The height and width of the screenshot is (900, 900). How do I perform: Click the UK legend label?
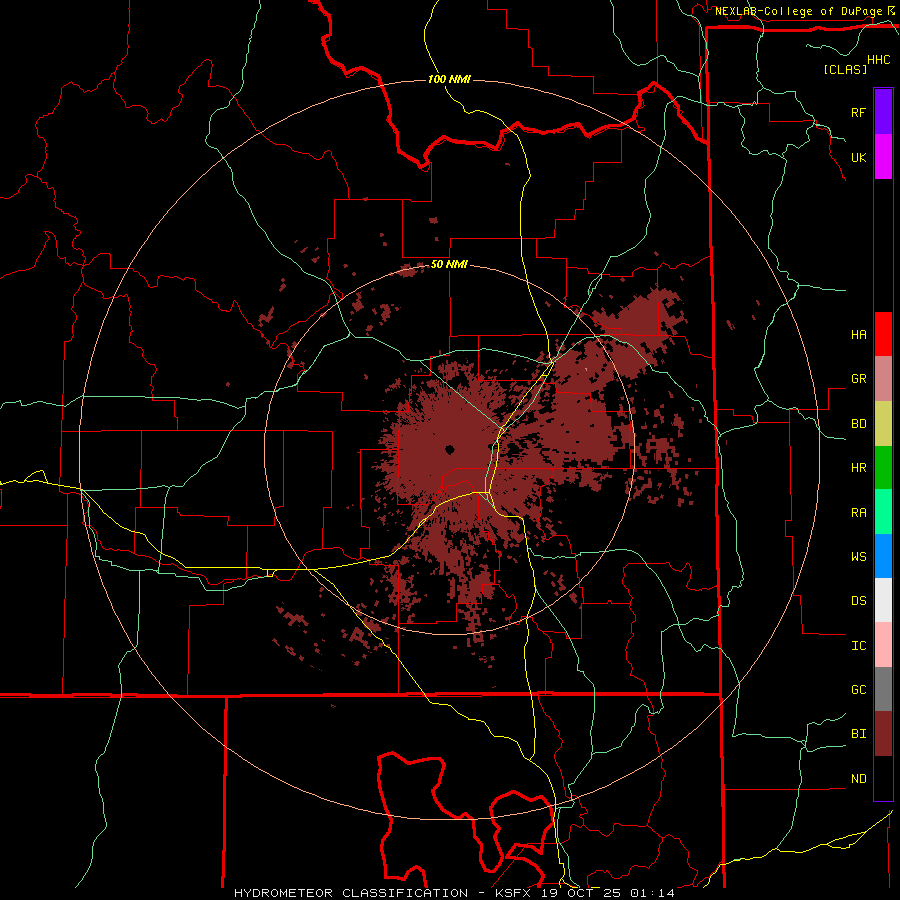(x=858, y=157)
